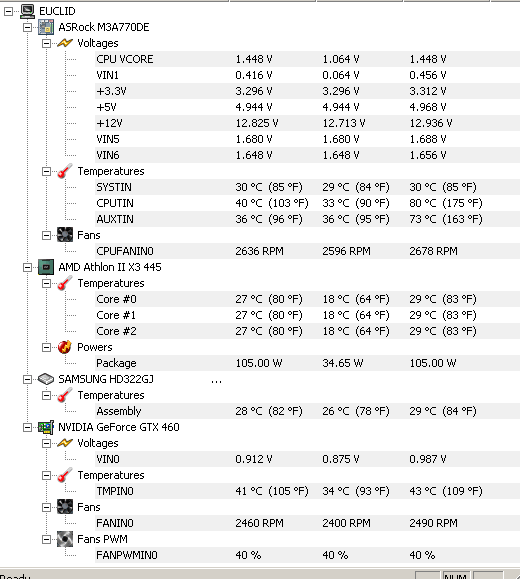Collapse the EUCLID root node
This screenshot has width=520, height=579.
pos(8,12)
